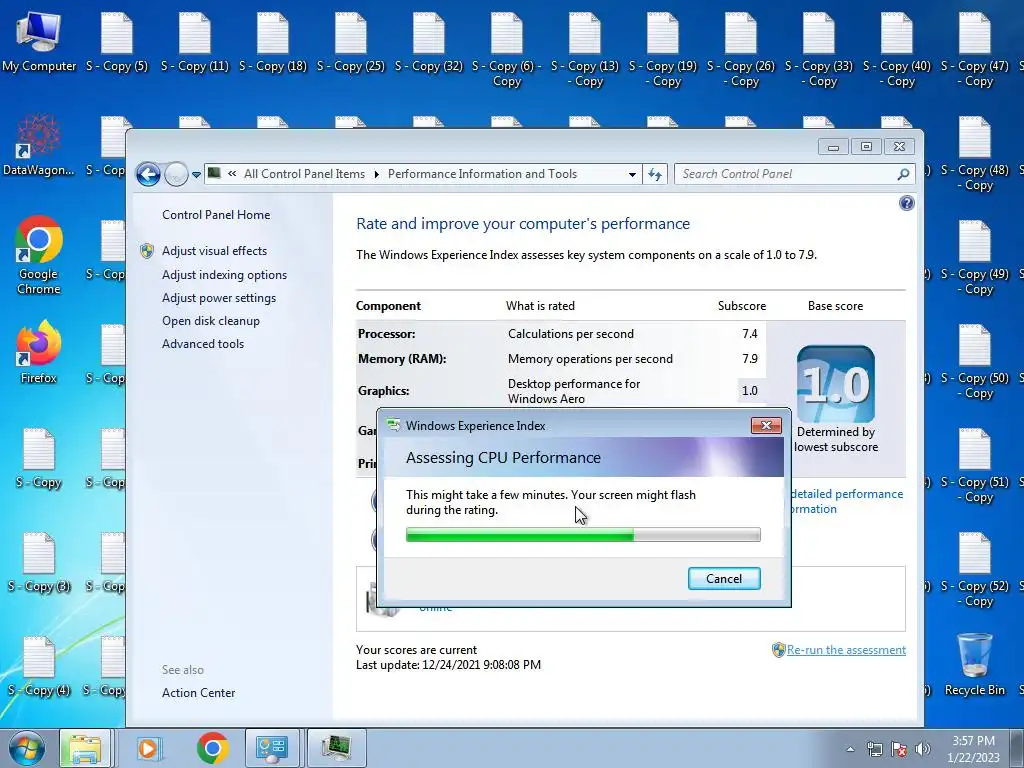Click the Memory (RAM) subscore 7.9

click(x=750, y=359)
